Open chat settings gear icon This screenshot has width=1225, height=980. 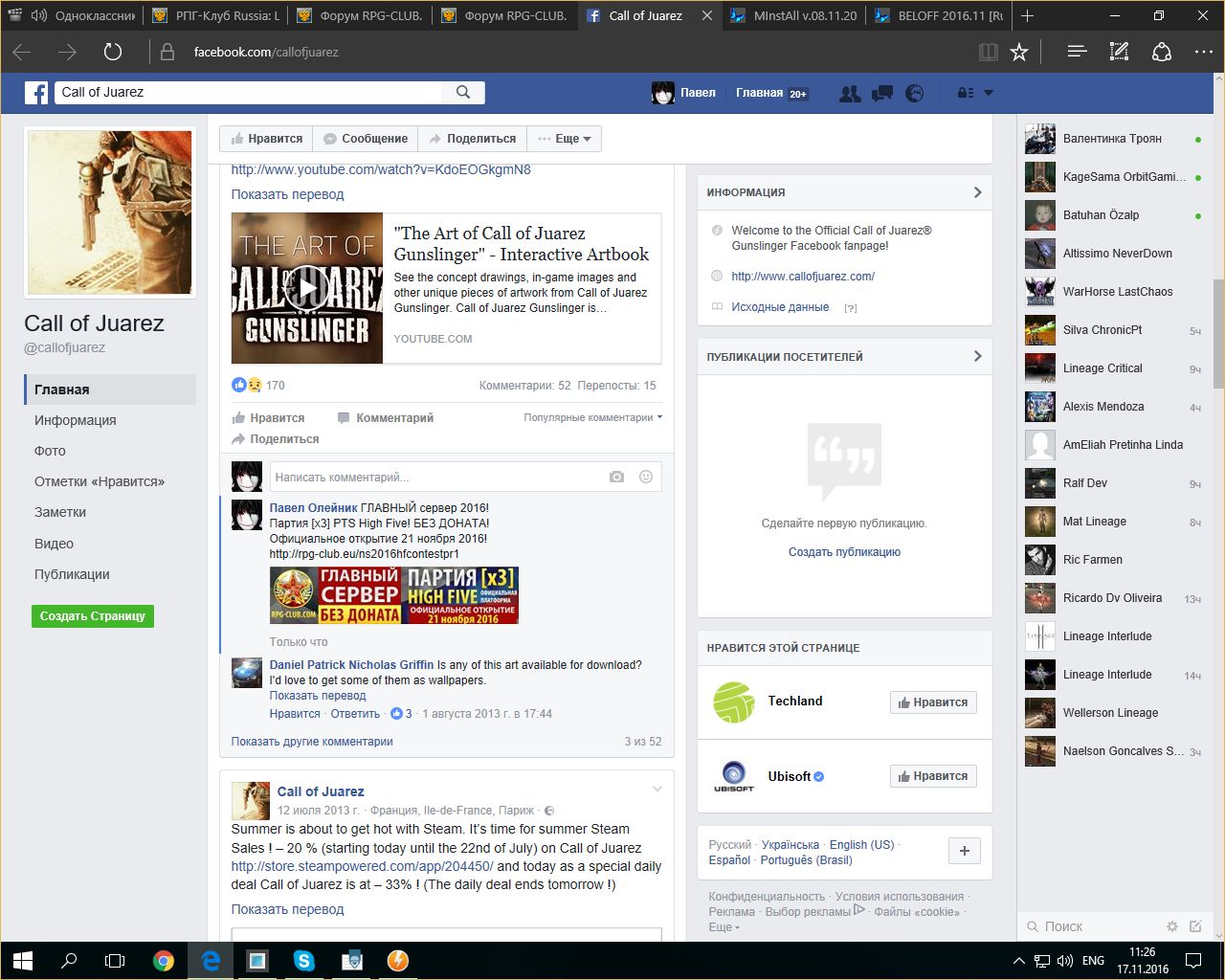pyautogui.click(x=1171, y=926)
